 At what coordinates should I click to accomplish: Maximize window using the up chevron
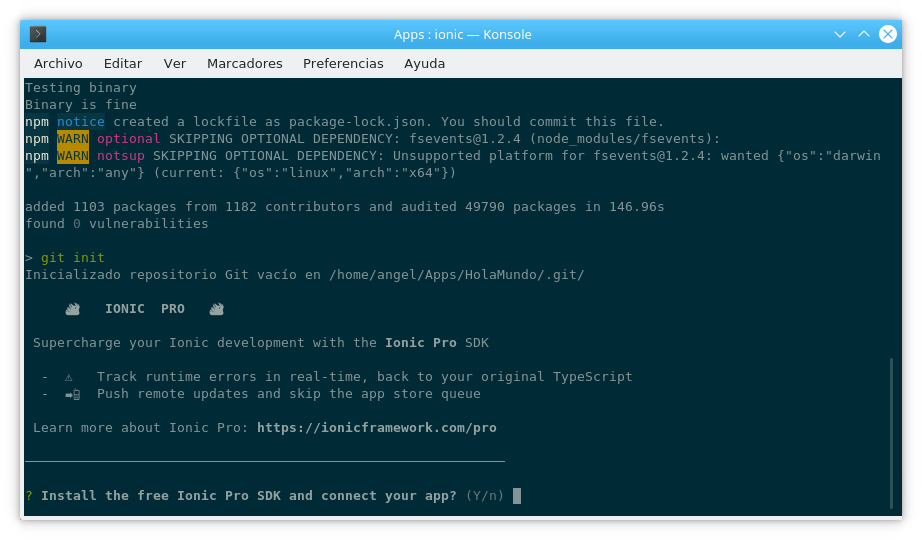pyautogui.click(x=864, y=34)
